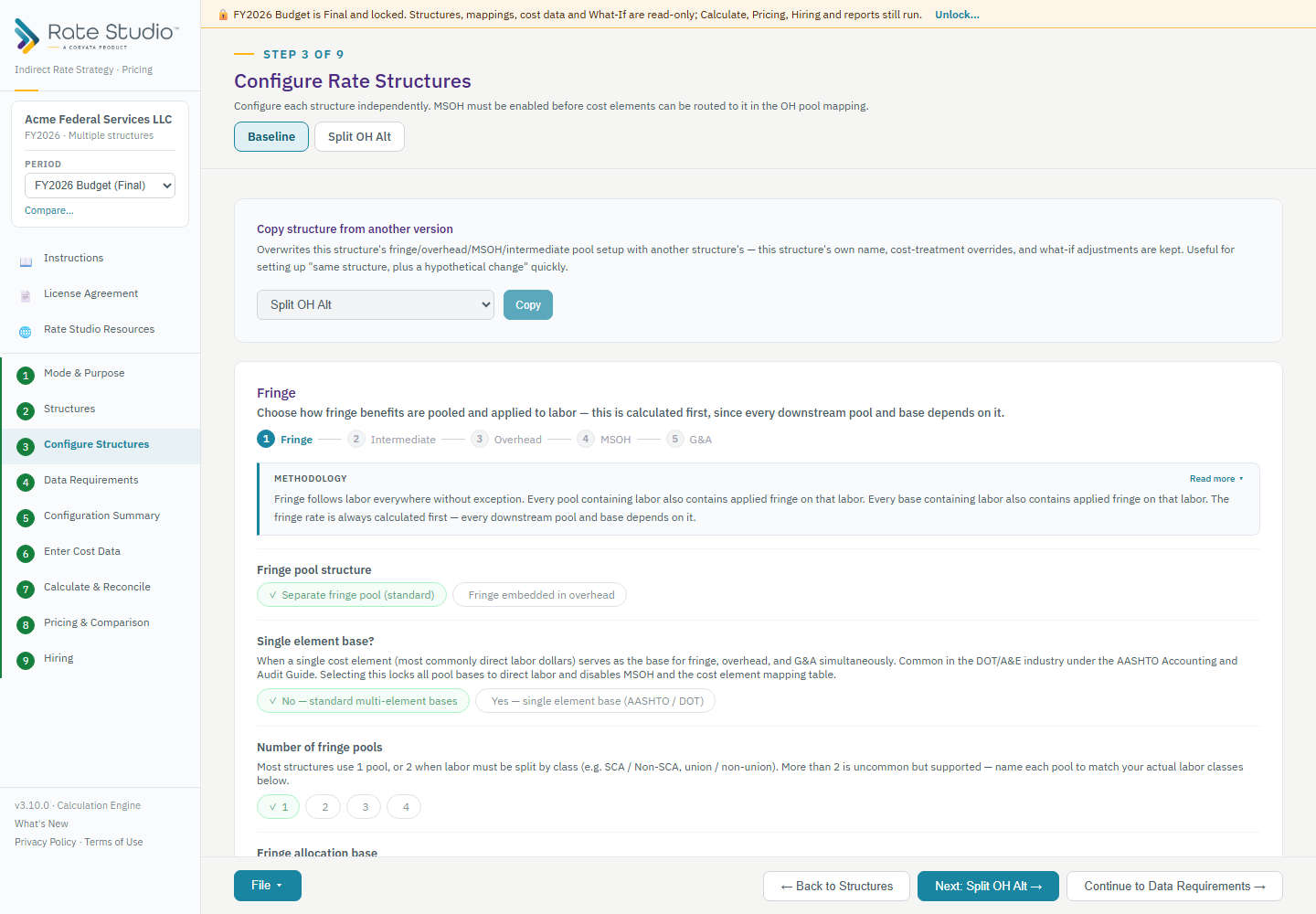Viewport: 1316px width, 914px height.
Task: Go to the Intermediate pool step
Action: pos(392,440)
